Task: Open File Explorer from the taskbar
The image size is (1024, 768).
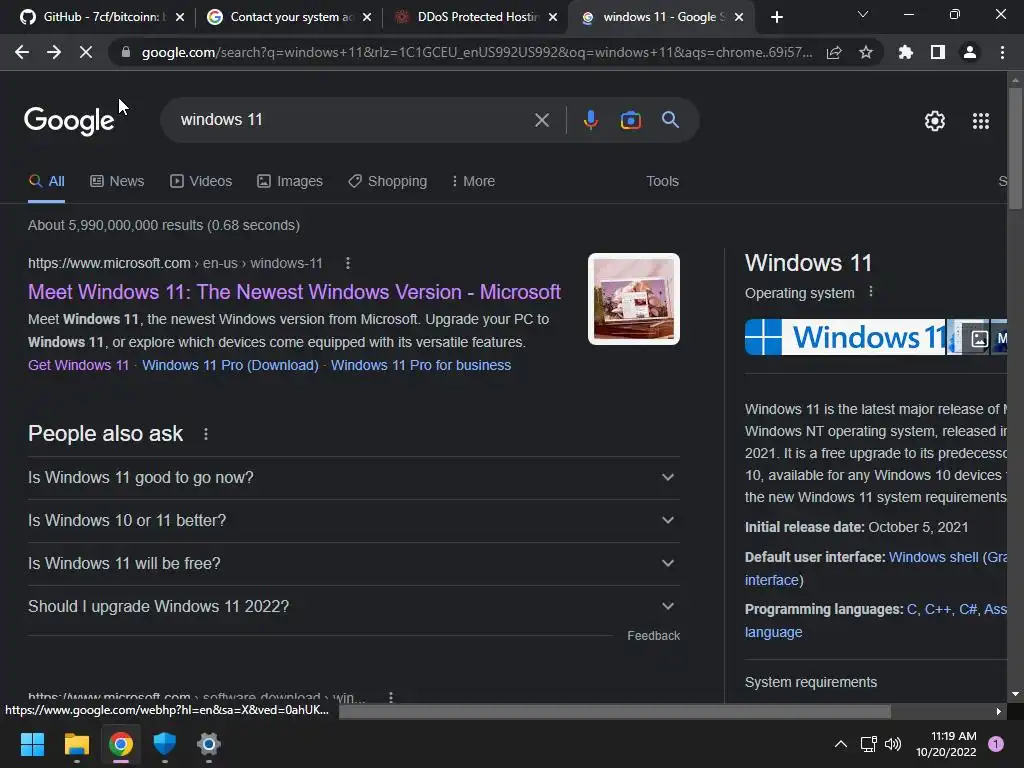Action: [x=76, y=744]
